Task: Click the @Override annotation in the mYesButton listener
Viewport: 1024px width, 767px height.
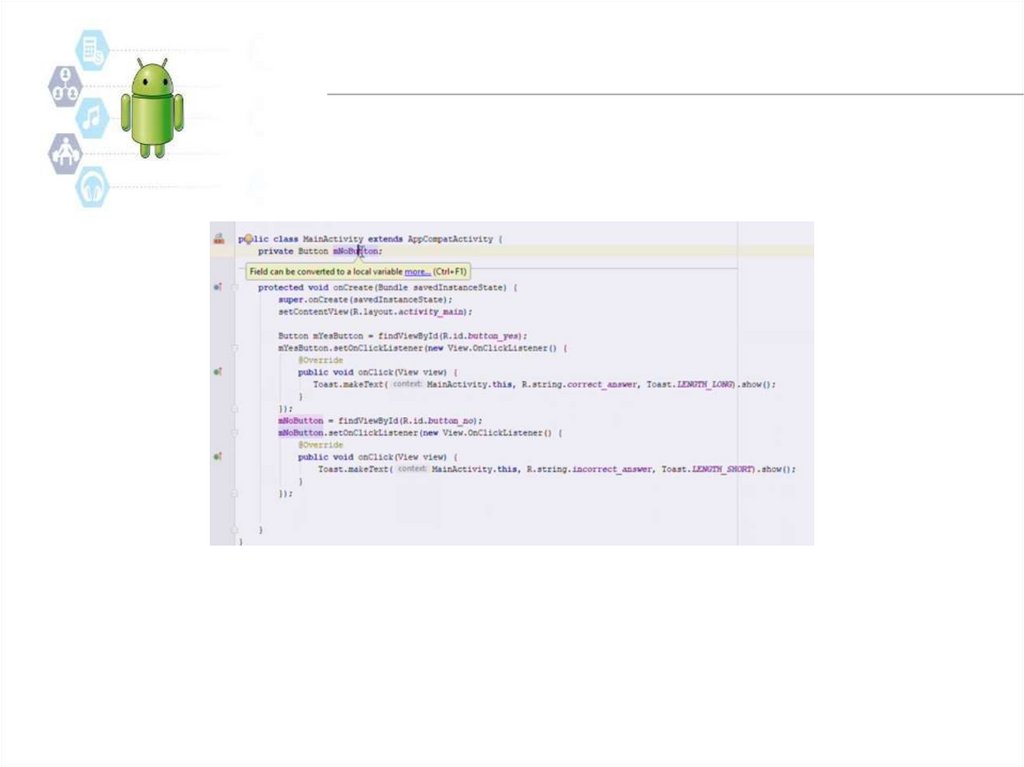Action: tap(321, 360)
